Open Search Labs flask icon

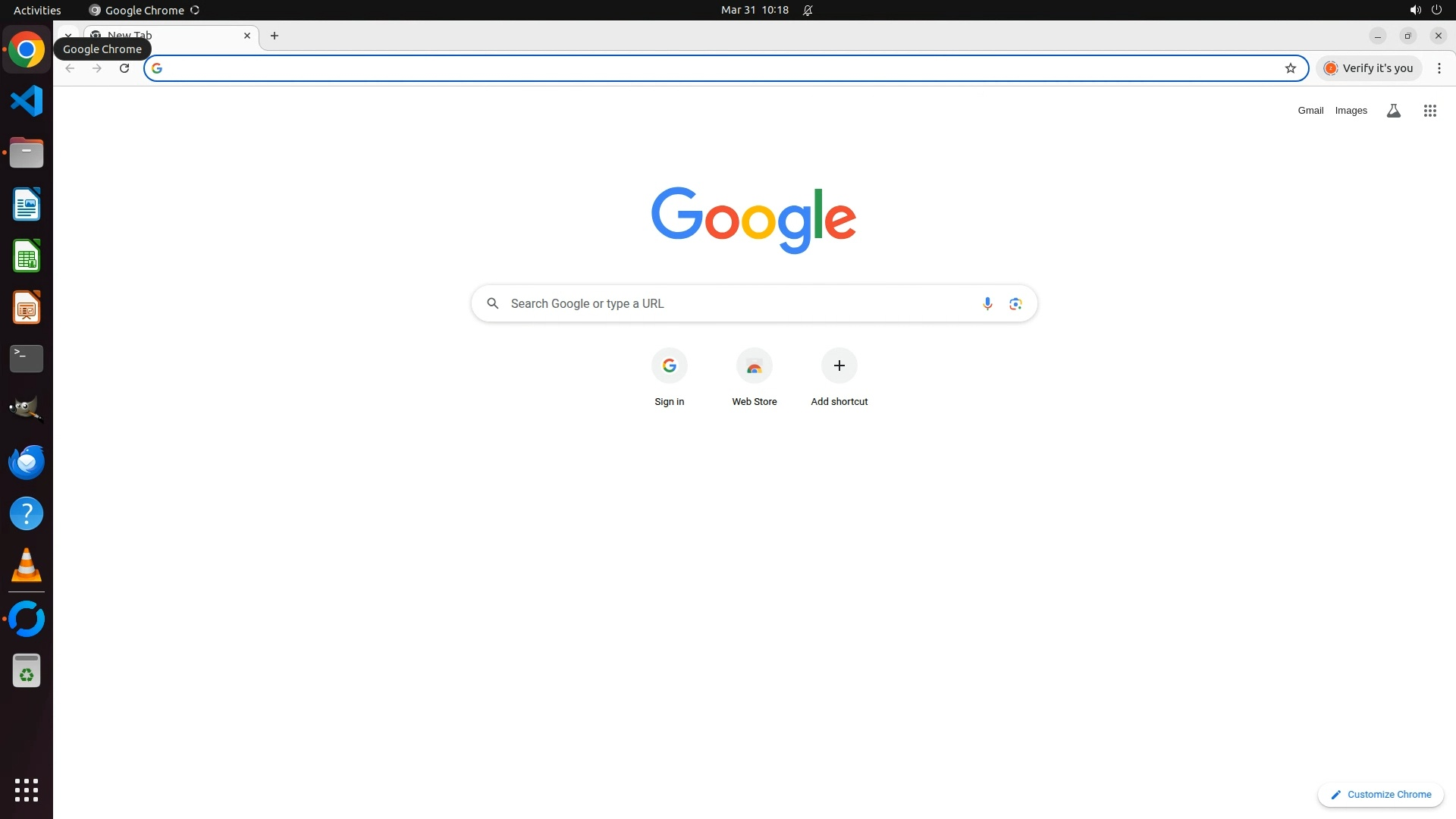tap(1393, 111)
